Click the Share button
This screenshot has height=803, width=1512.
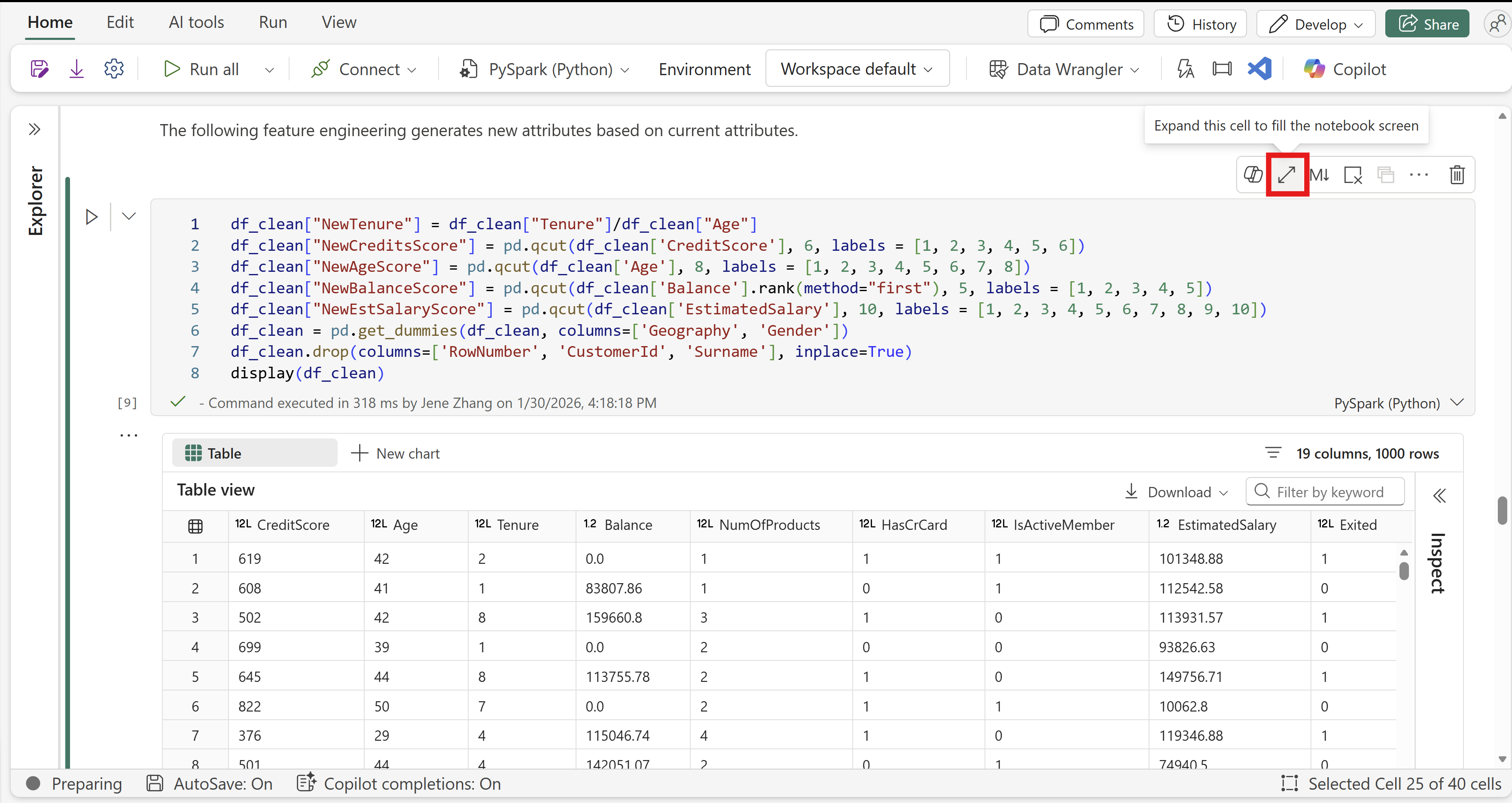[1427, 24]
